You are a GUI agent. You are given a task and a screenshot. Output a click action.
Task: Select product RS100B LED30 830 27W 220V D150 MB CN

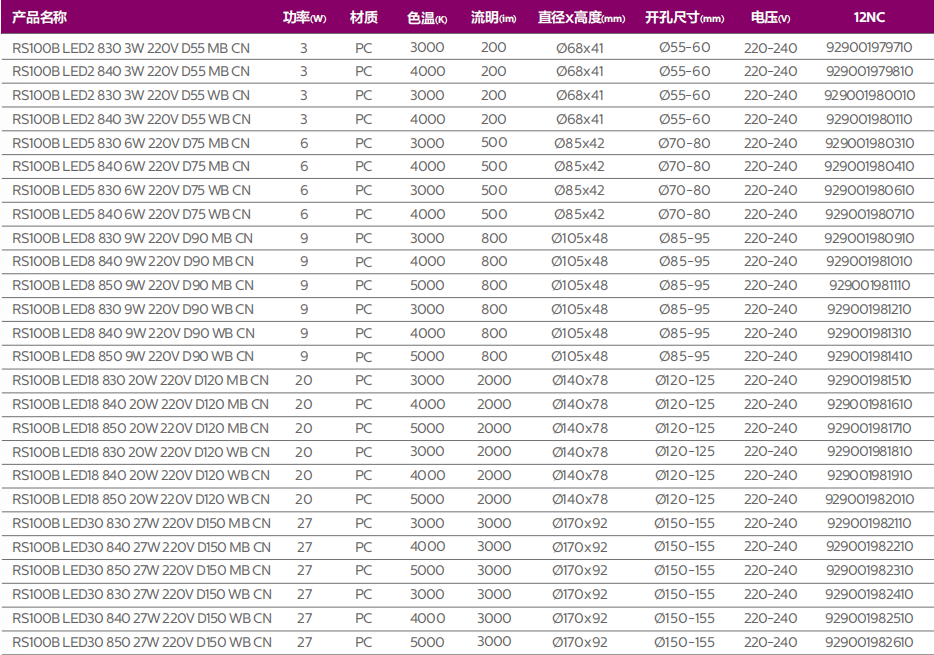(x=141, y=523)
